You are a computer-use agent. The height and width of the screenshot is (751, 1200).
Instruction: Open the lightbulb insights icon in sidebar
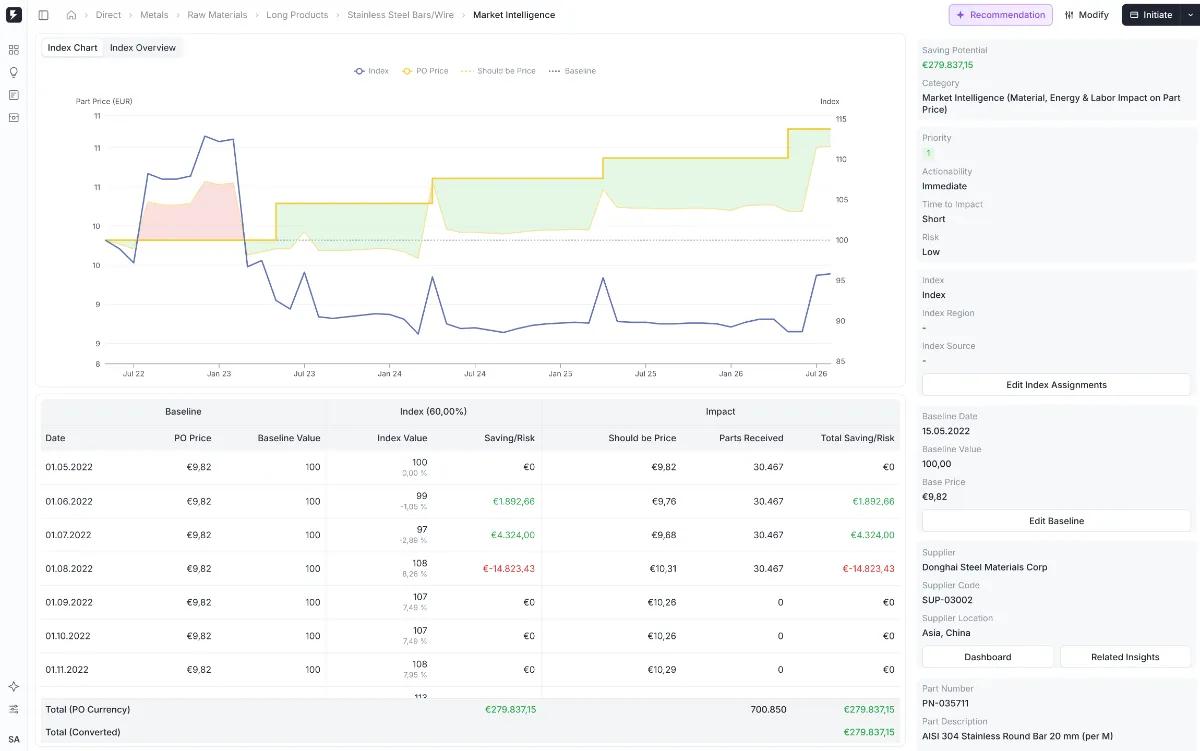point(14,72)
